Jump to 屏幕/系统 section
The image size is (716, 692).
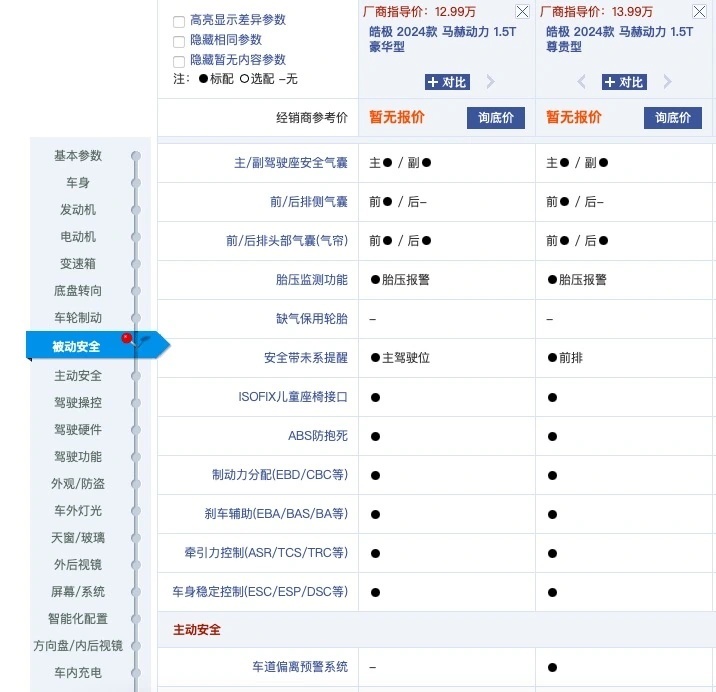click(x=78, y=592)
